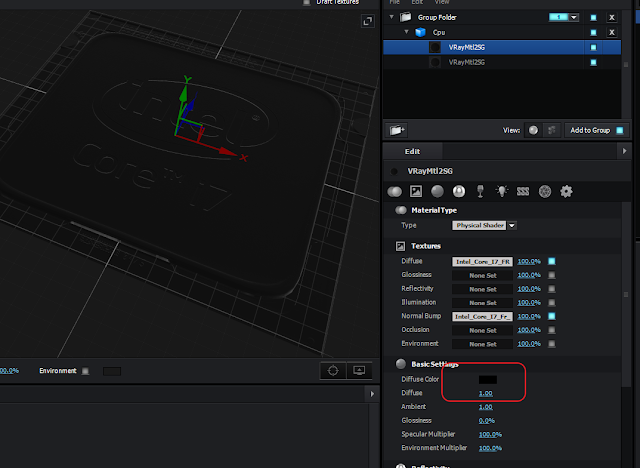Screen dimensions: 640x468
Task: Open the Normal Bump texture slot
Action: [x=482, y=316]
